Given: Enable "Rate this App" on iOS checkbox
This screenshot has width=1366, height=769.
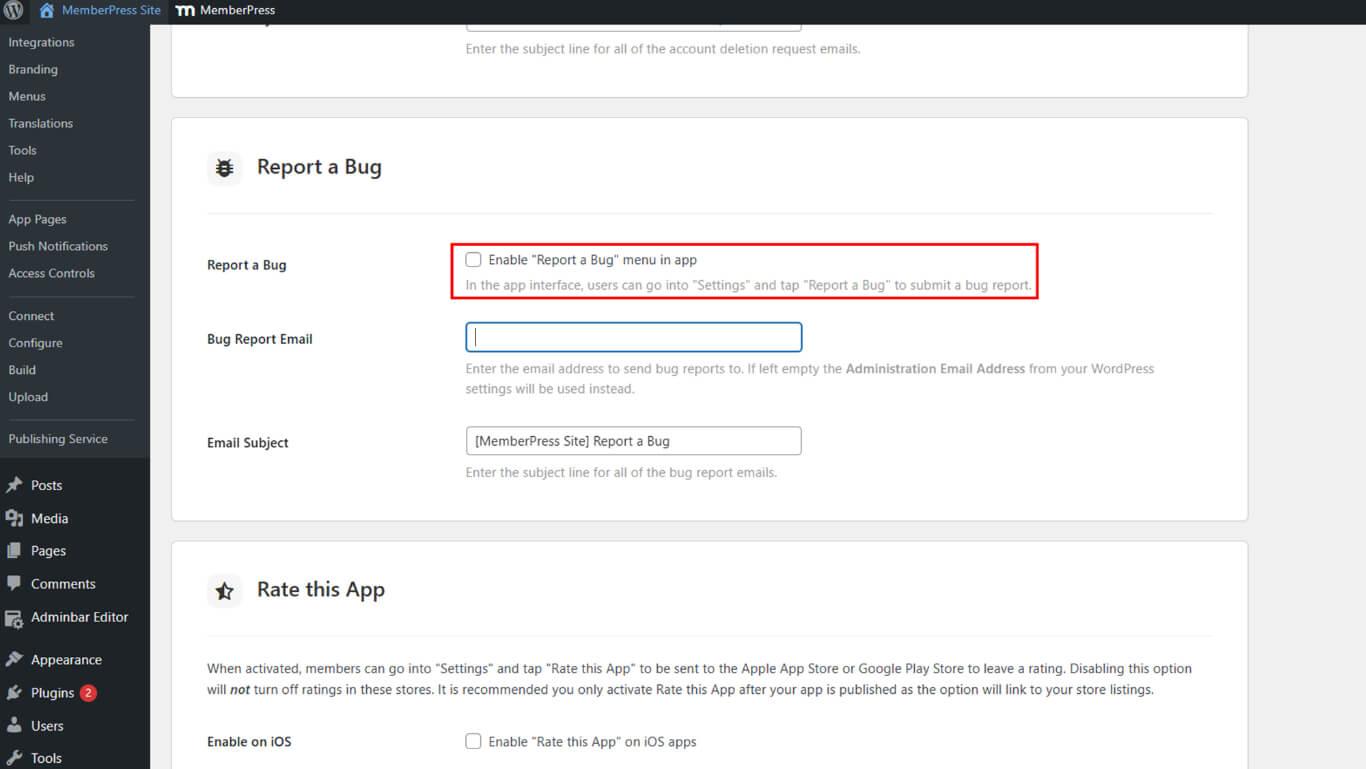Looking at the screenshot, I should pyautogui.click(x=473, y=742).
